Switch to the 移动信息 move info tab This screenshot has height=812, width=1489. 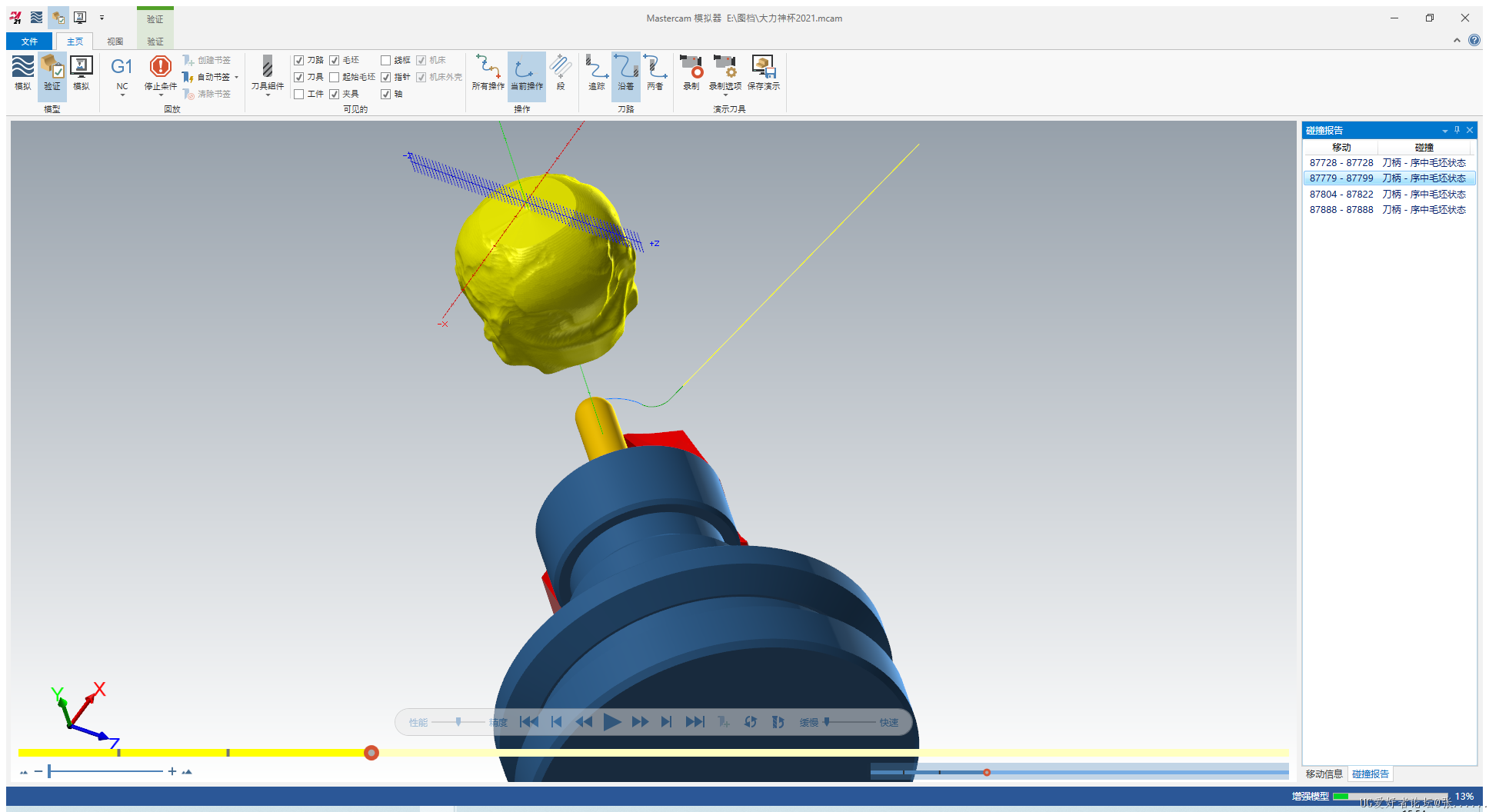pos(1324,774)
